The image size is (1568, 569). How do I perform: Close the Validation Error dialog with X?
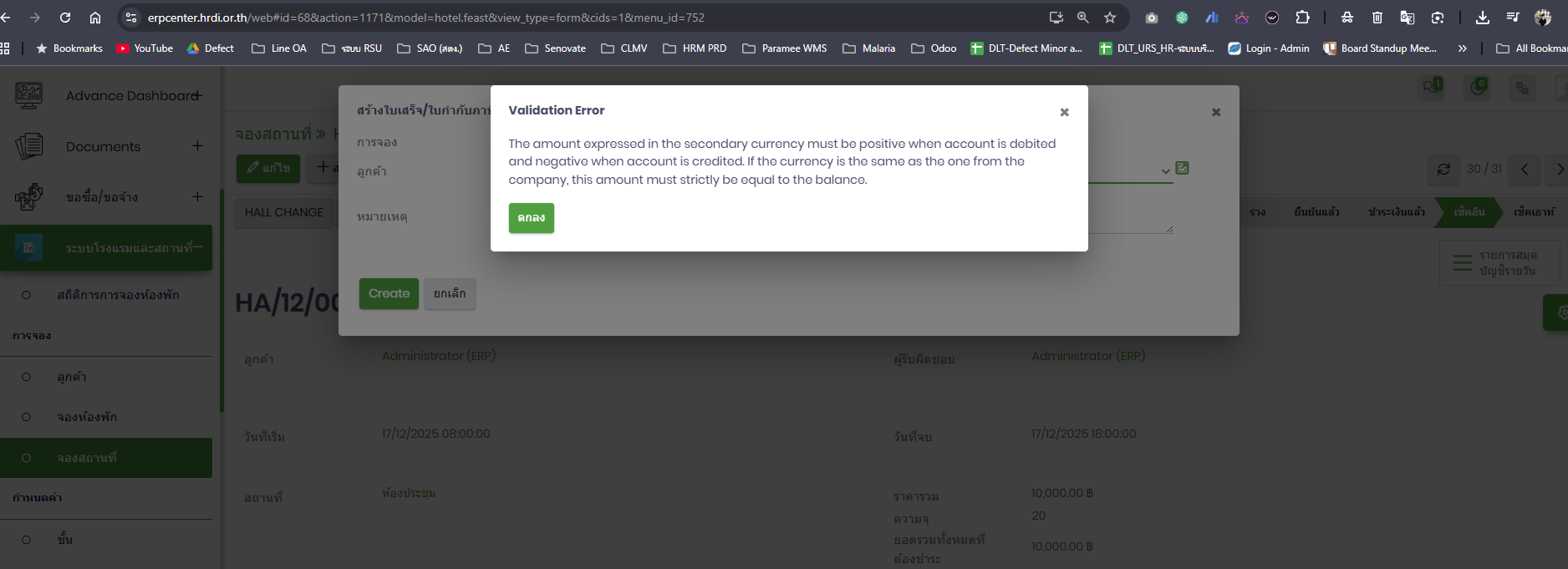pyautogui.click(x=1064, y=112)
